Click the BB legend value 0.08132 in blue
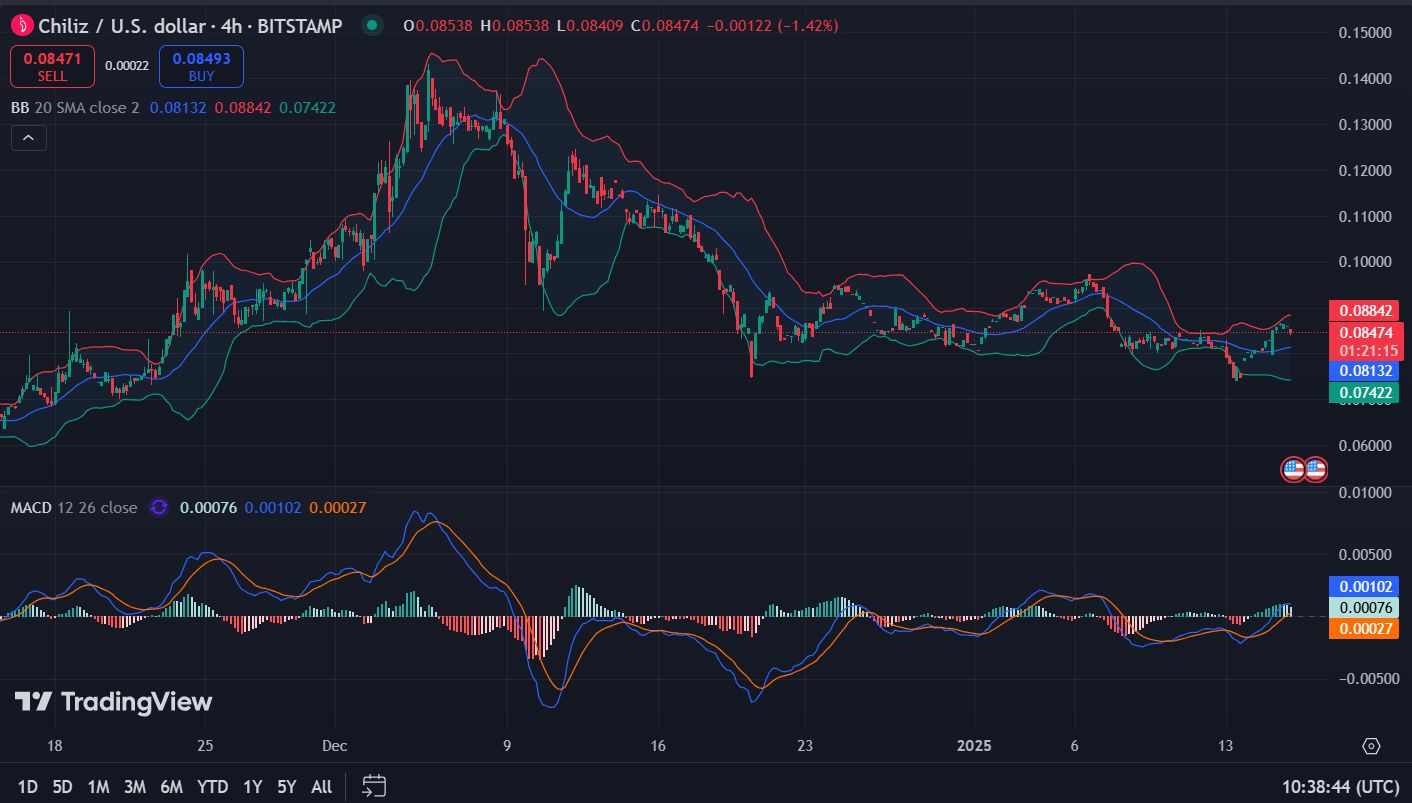This screenshot has height=803, width=1412. 178,107
